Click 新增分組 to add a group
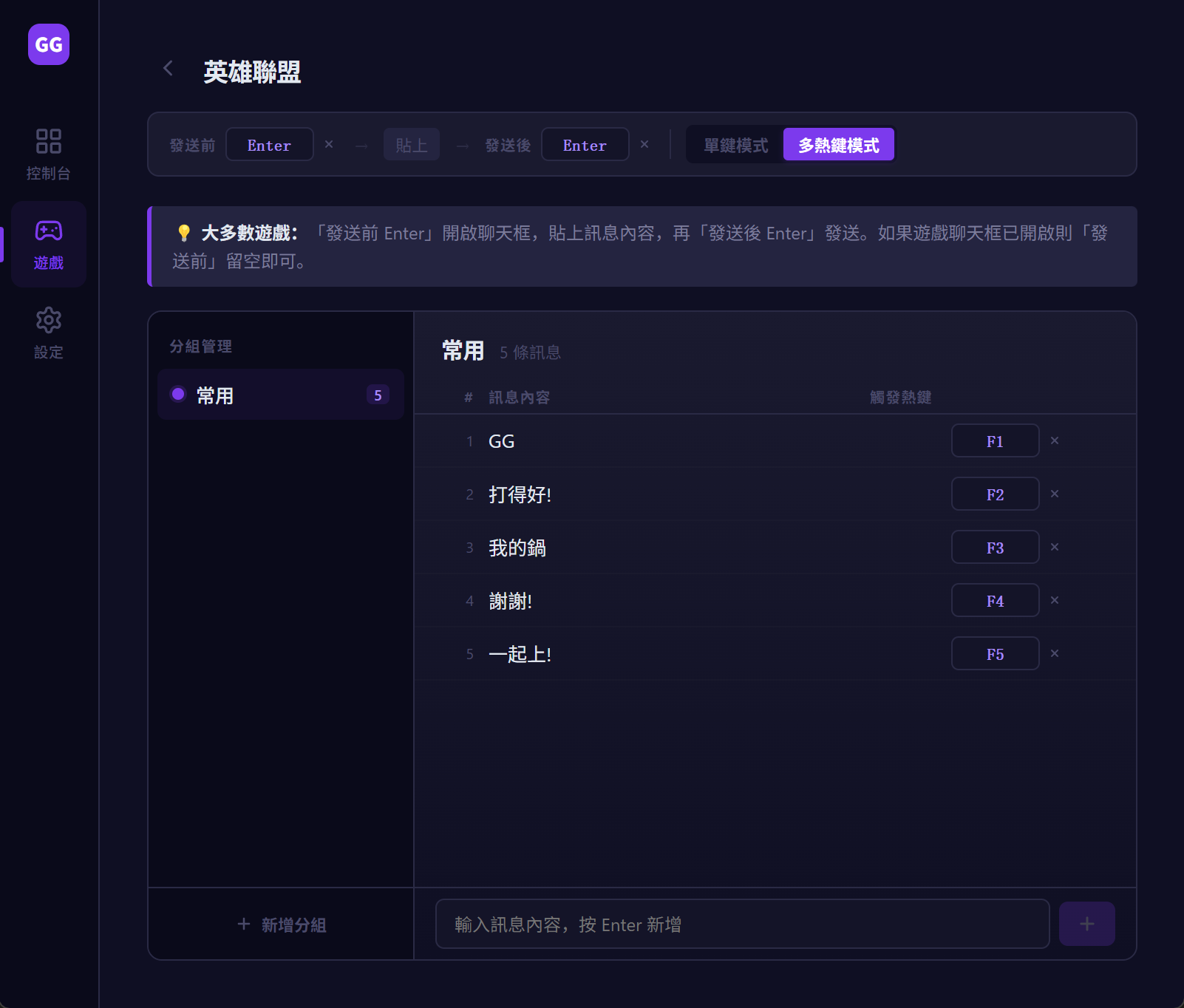This screenshot has width=1184, height=1008. [x=281, y=924]
